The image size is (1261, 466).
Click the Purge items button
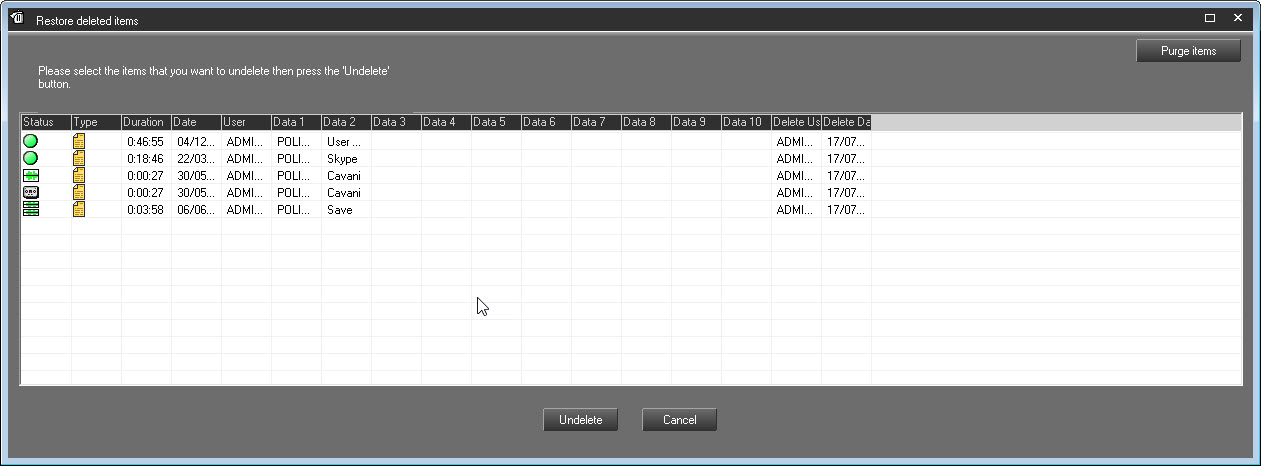click(x=1188, y=51)
